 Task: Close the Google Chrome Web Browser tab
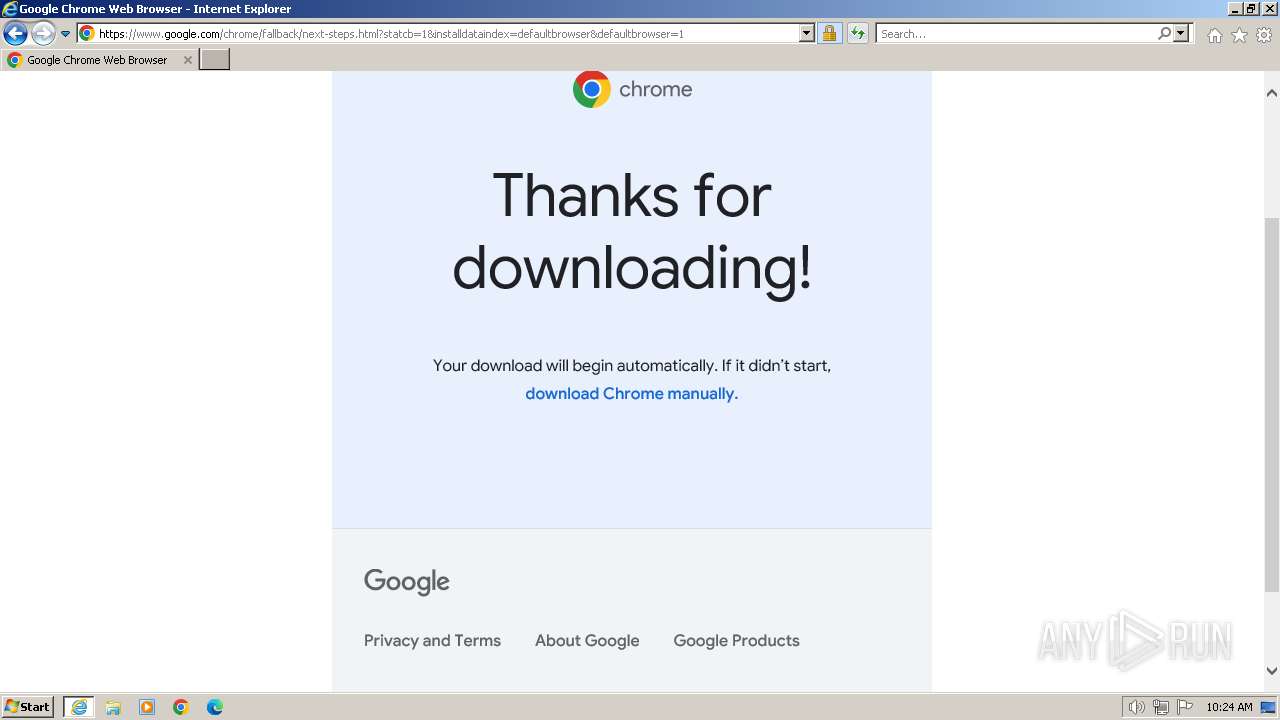tap(187, 60)
